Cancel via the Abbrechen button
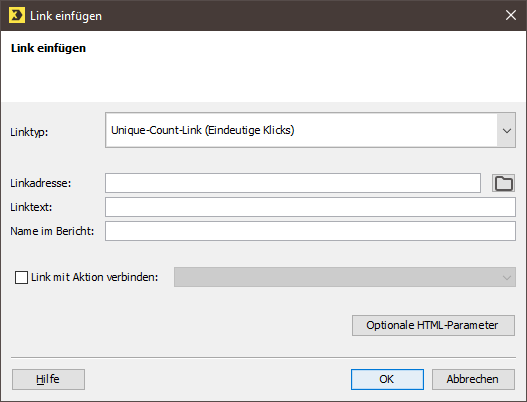Image resolution: width=527 pixels, height=402 pixels. click(473, 379)
